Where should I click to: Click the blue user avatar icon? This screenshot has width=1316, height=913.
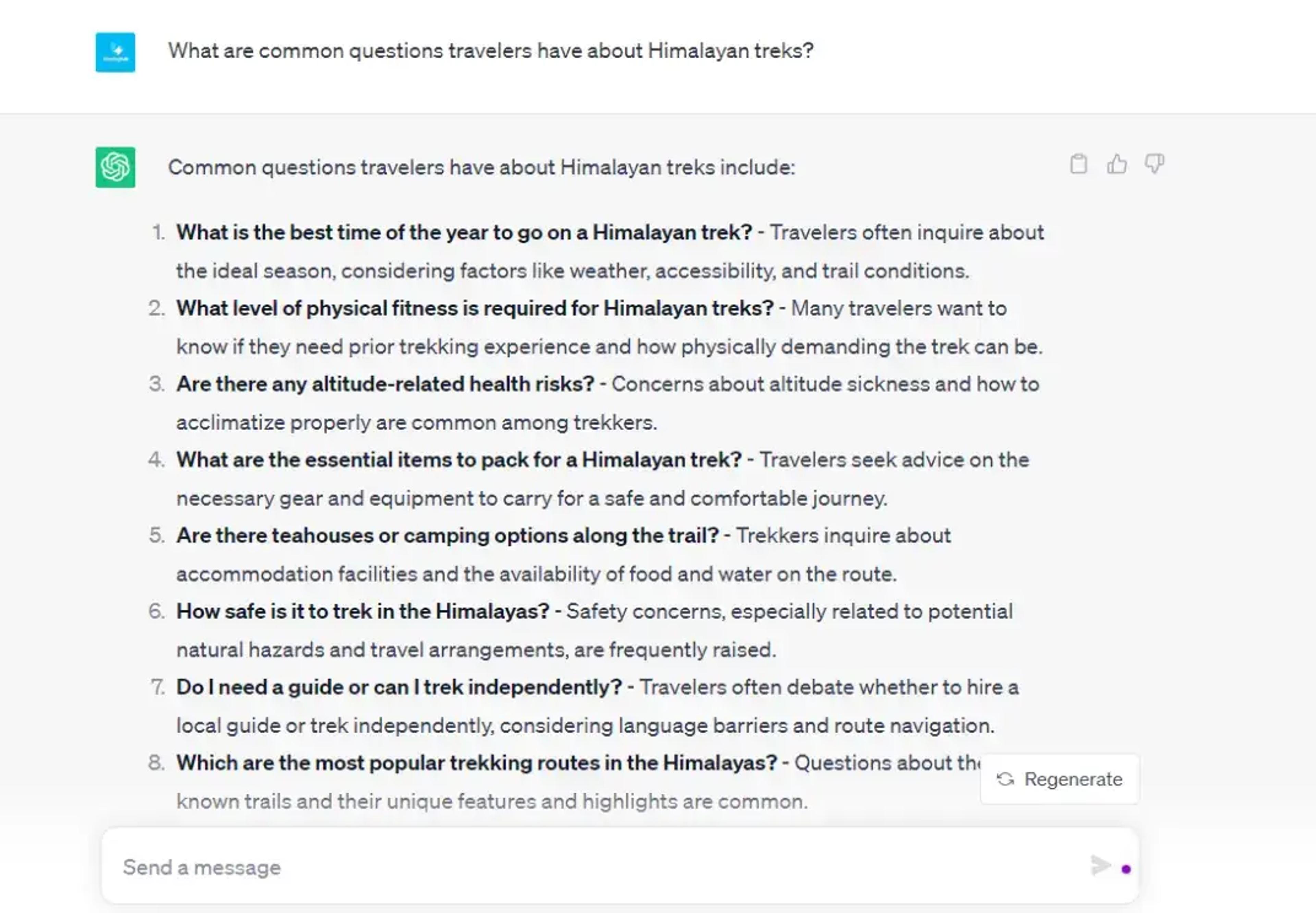pyautogui.click(x=115, y=52)
